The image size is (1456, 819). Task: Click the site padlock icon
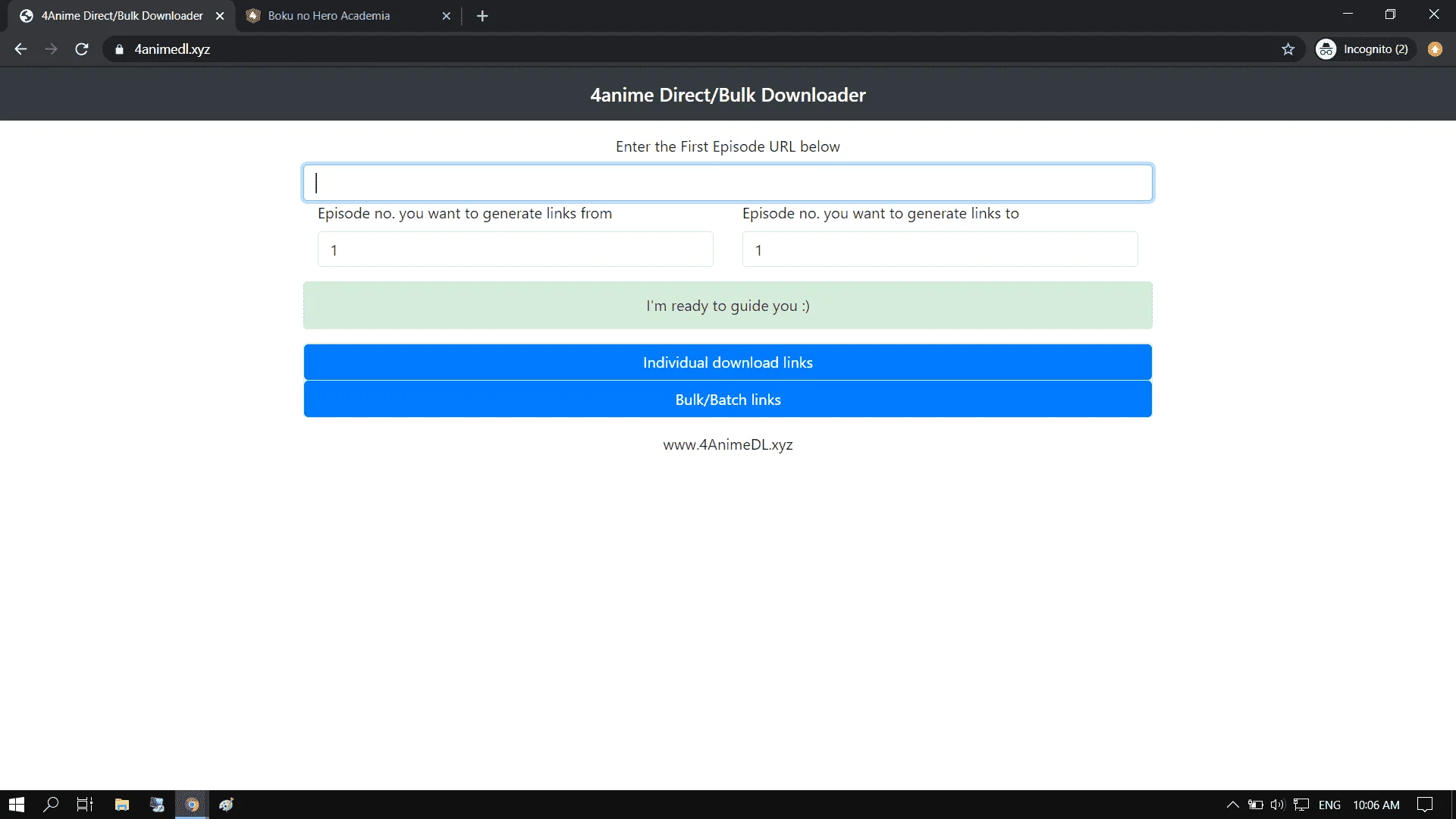(119, 49)
